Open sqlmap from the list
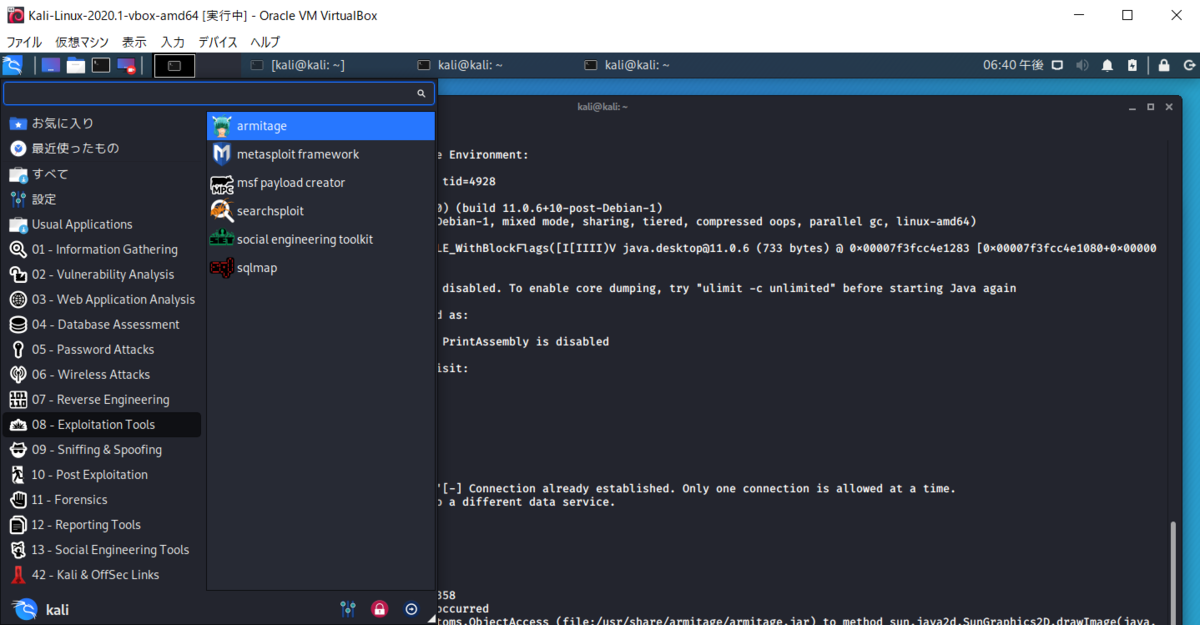The height and width of the screenshot is (625, 1200). click(x=320, y=268)
